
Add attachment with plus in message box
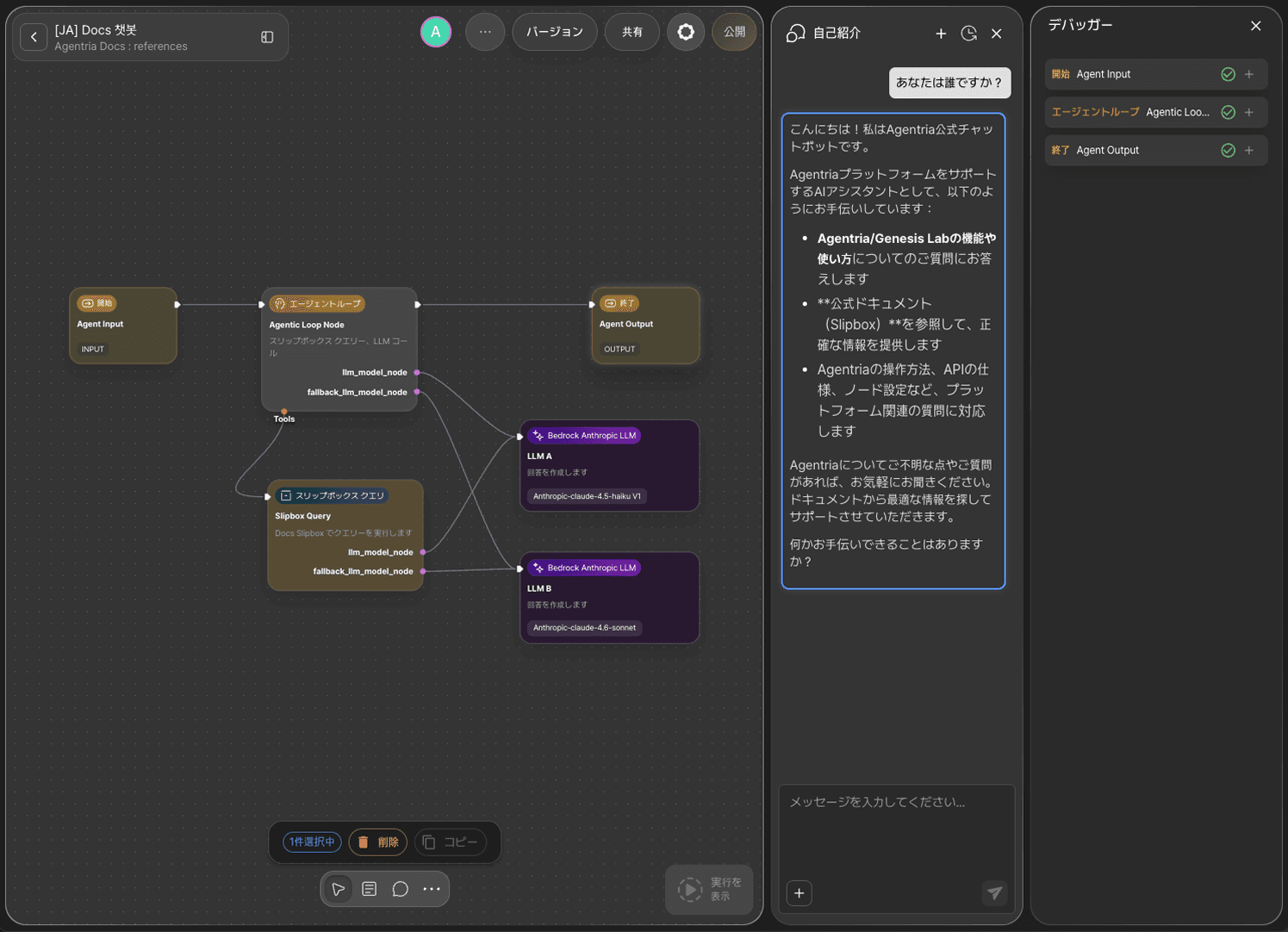(800, 893)
